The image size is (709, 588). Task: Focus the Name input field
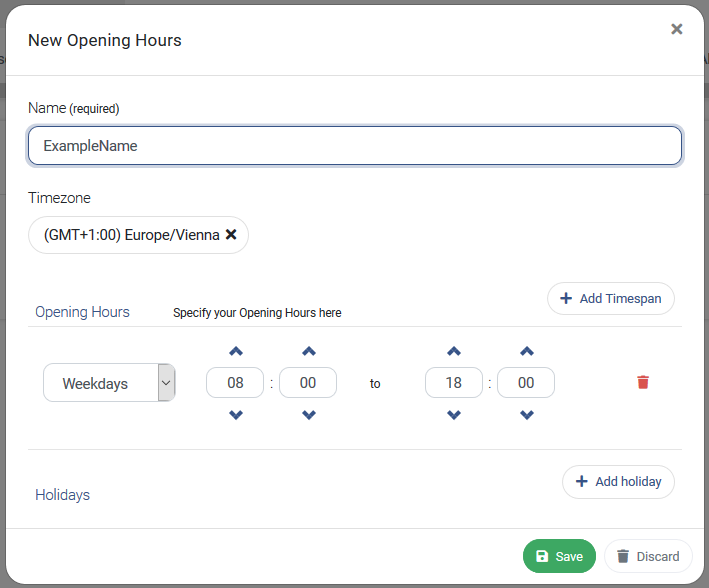point(355,146)
